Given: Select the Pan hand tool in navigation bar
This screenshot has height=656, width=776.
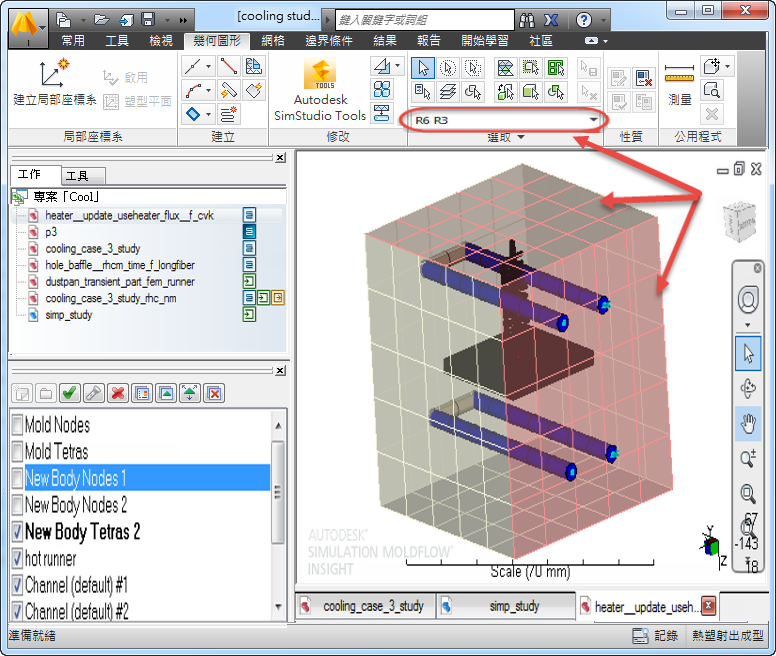Looking at the screenshot, I should (748, 424).
